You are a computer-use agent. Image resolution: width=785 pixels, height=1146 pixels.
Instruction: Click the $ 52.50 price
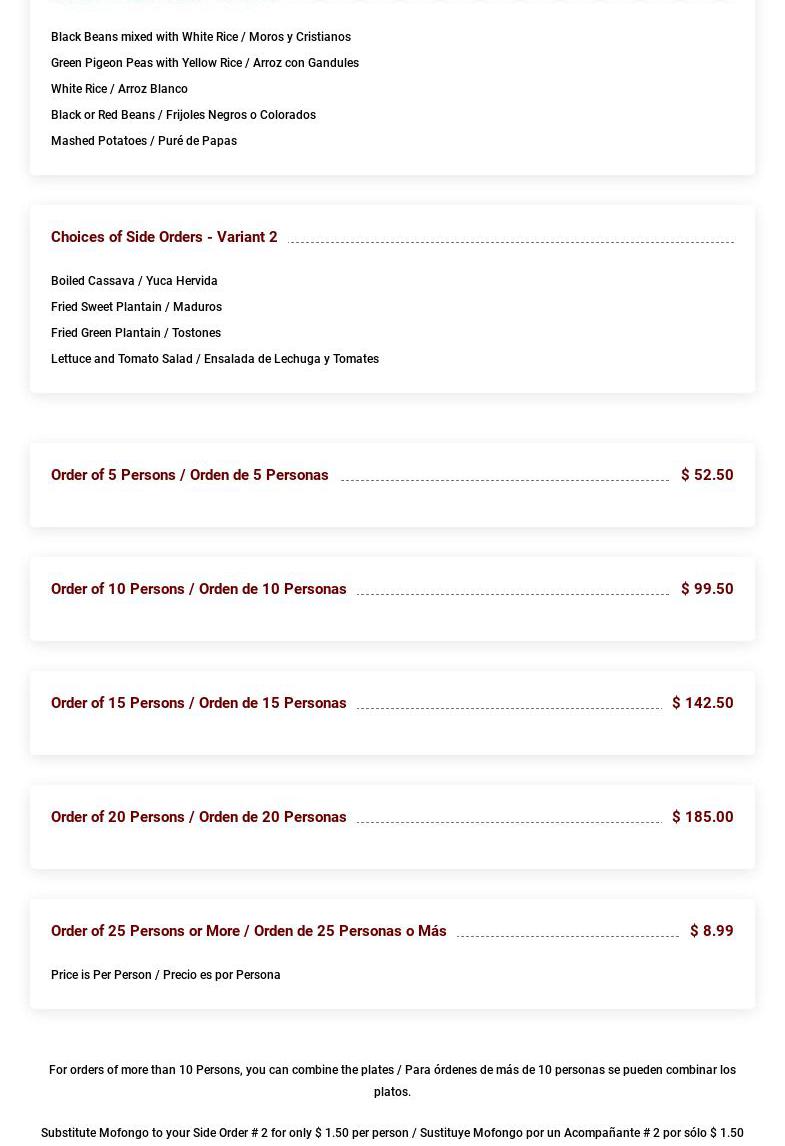(x=706, y=475)
